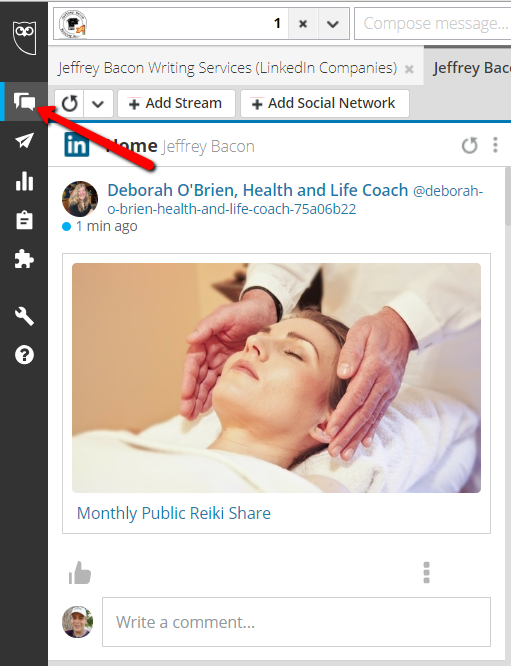Open the Analytics bar-chart icon
511x666 pixels.
pyautogui.click(x=24, y=181)
